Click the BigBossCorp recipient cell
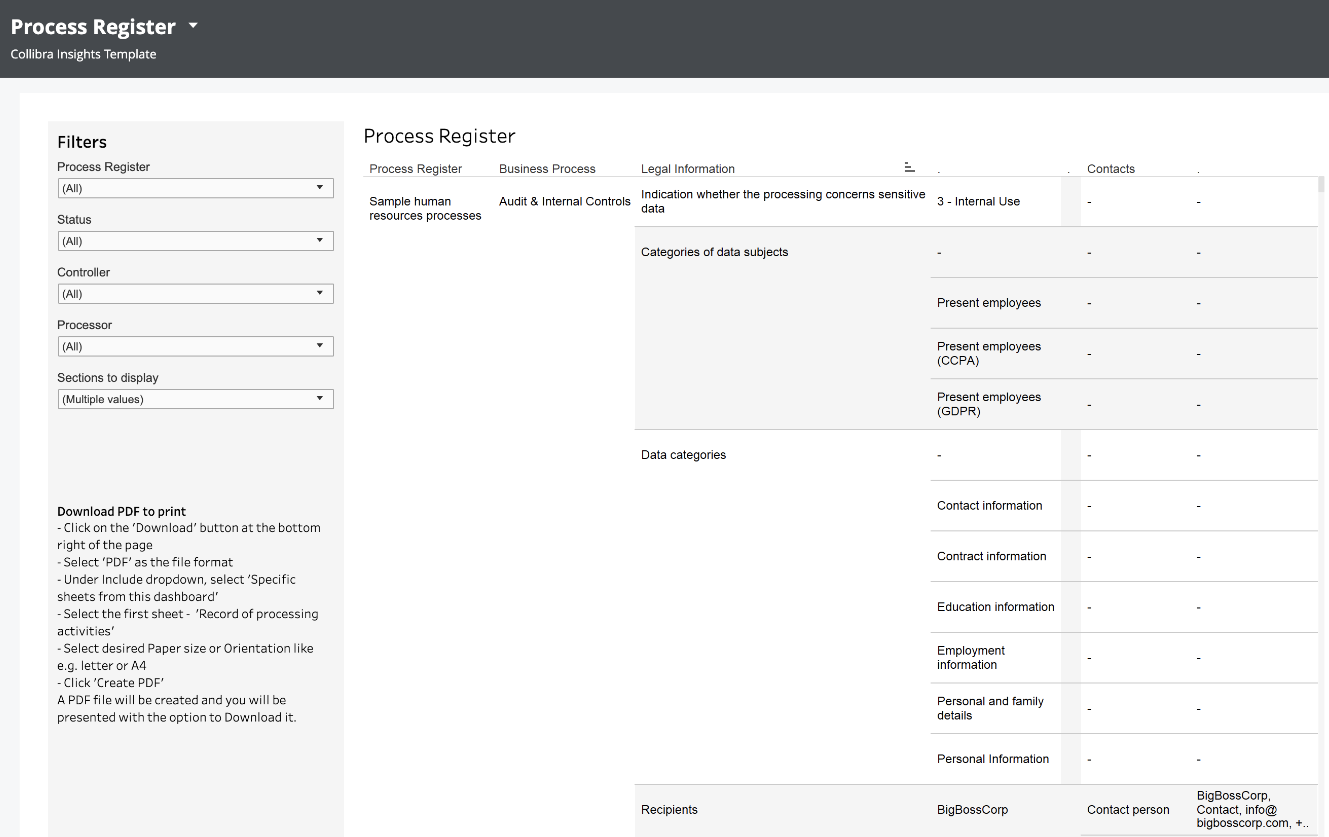This screenshot has height=837, width=1329. pos(972,810)
